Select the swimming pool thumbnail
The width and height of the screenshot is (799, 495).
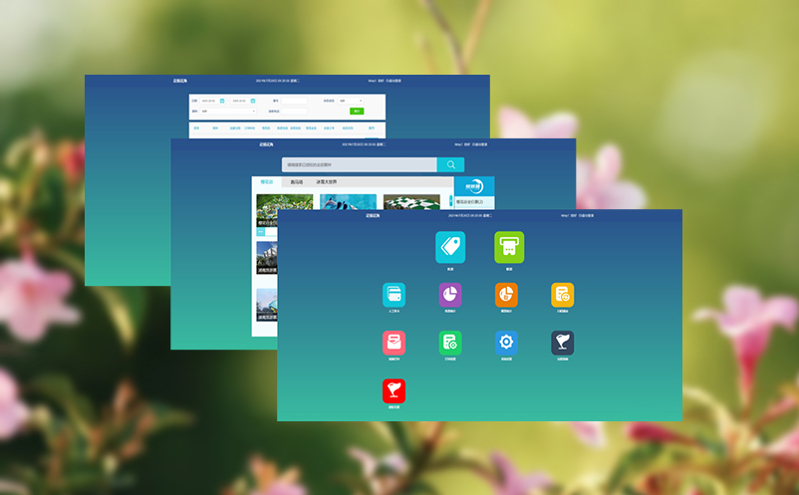point(348,203)
